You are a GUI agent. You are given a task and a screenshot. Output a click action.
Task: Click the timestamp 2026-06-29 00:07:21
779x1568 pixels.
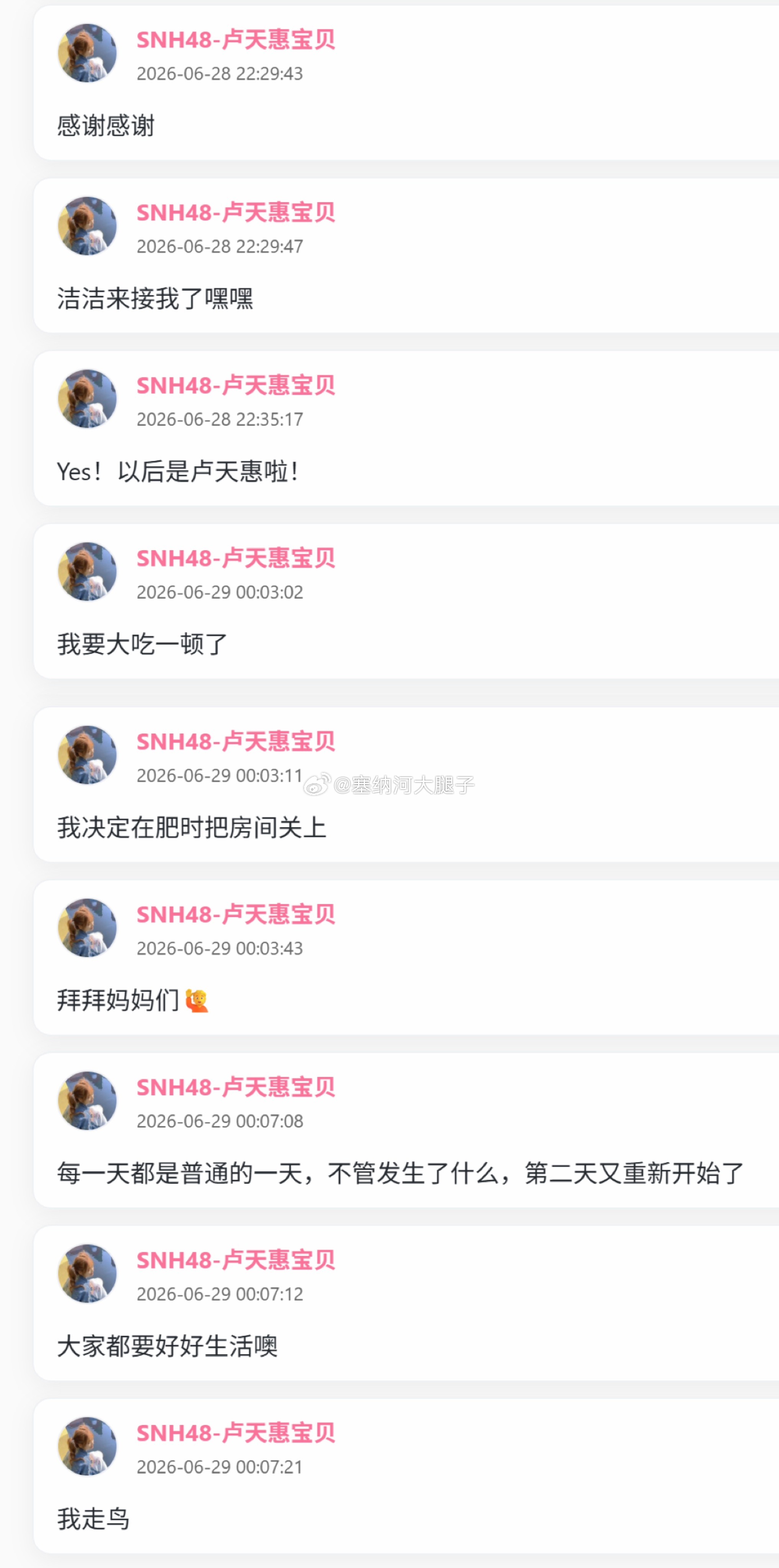point(220,1467)
